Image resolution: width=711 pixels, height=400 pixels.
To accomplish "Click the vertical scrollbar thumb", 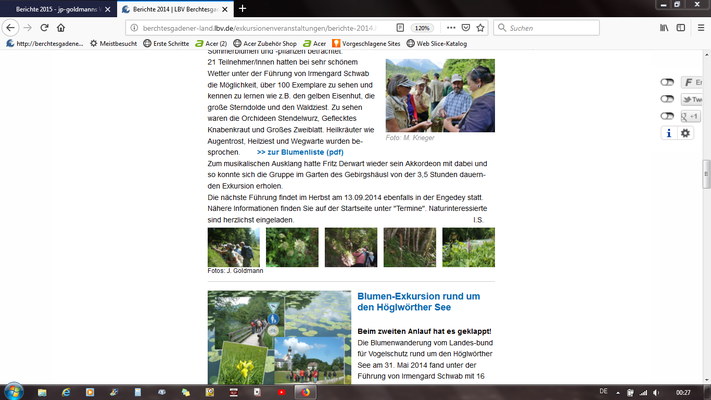I will point(706,174).
